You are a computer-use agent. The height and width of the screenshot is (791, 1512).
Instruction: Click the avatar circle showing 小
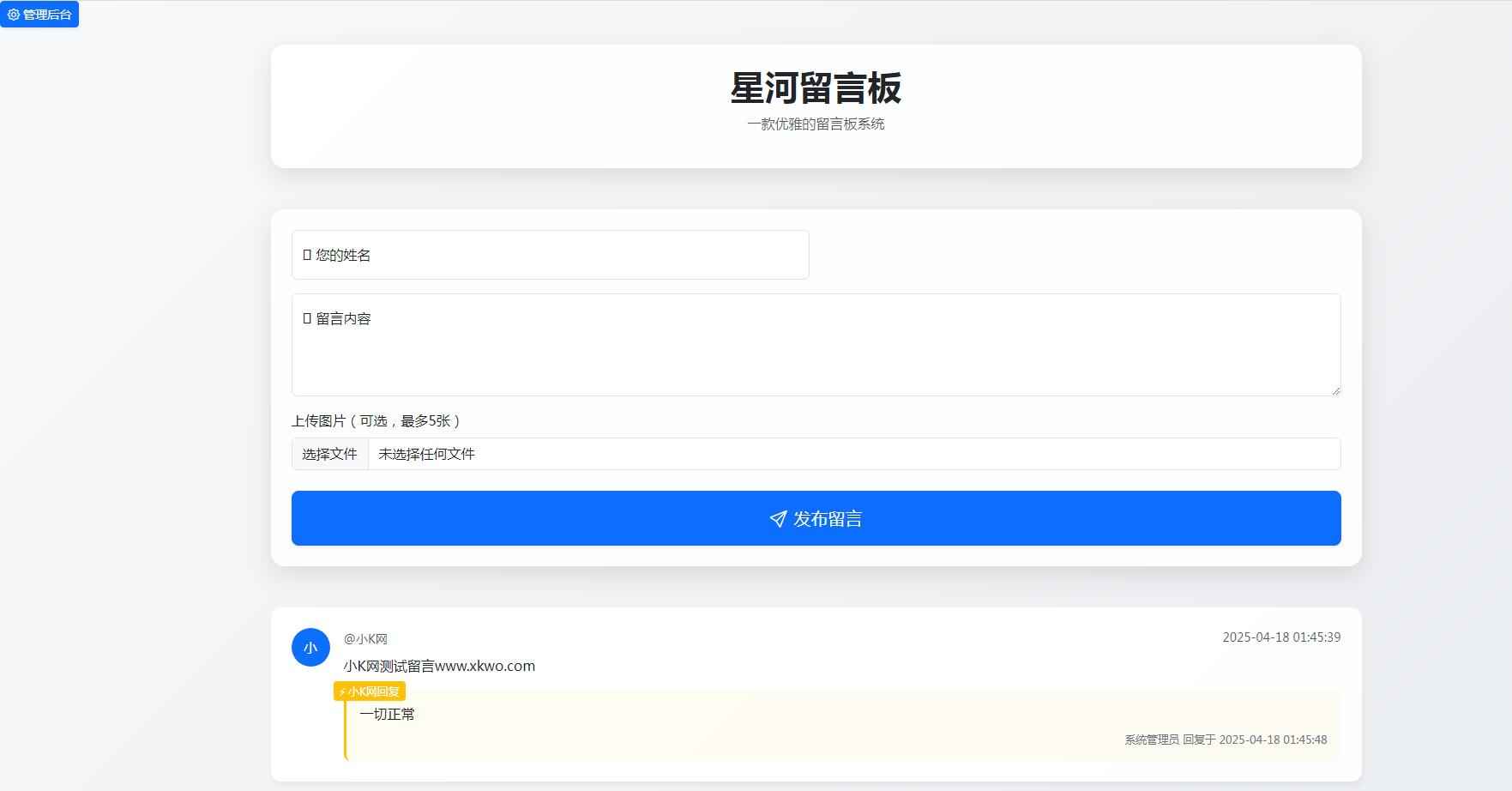click(310, 648)
